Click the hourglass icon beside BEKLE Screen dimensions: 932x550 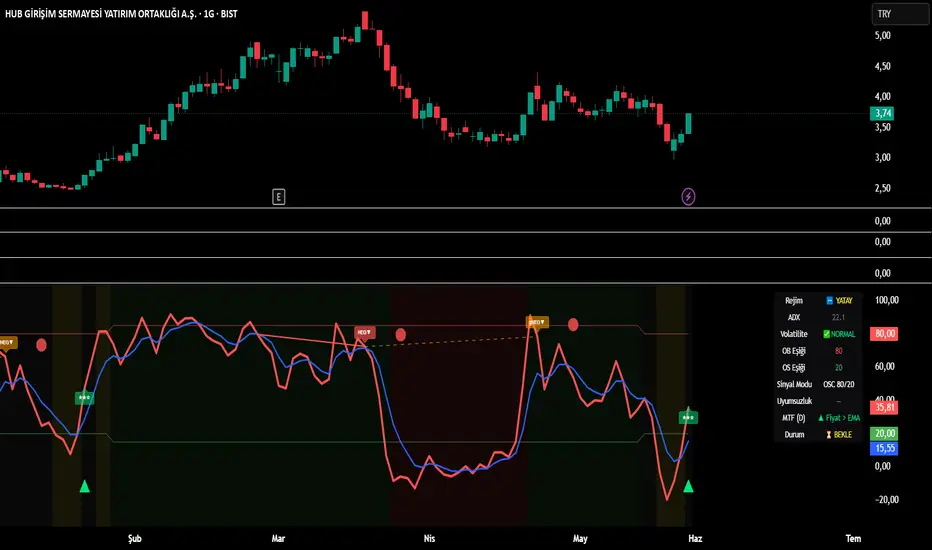[x=829, y=435]
